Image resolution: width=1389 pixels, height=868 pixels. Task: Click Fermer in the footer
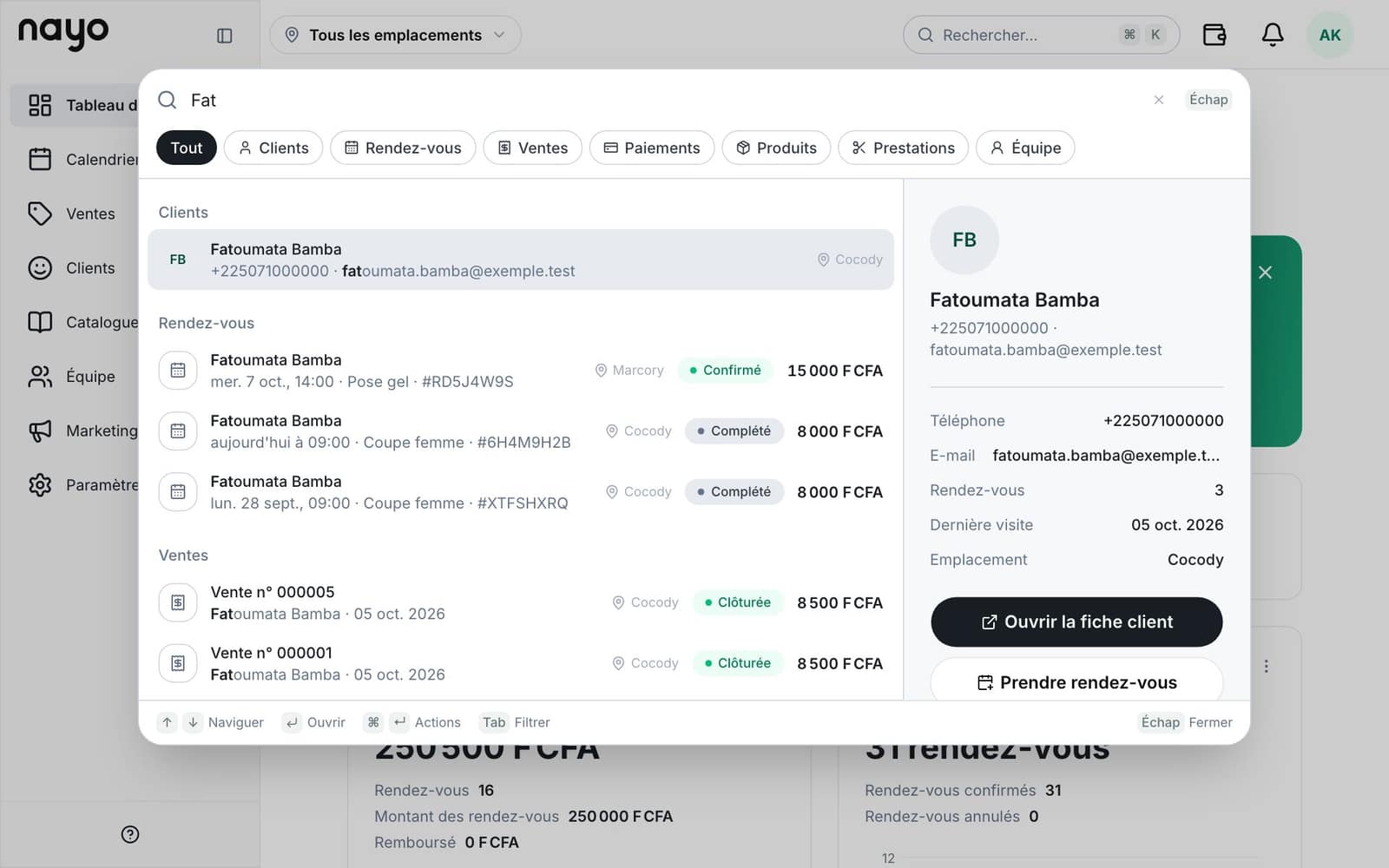click(x=1210, y=722)
